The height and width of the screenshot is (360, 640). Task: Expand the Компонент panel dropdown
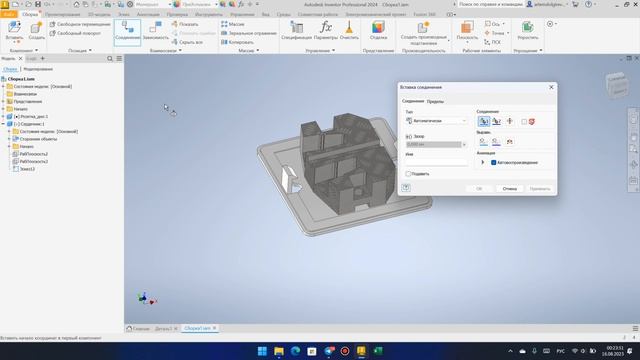click(x=36, y=51)
